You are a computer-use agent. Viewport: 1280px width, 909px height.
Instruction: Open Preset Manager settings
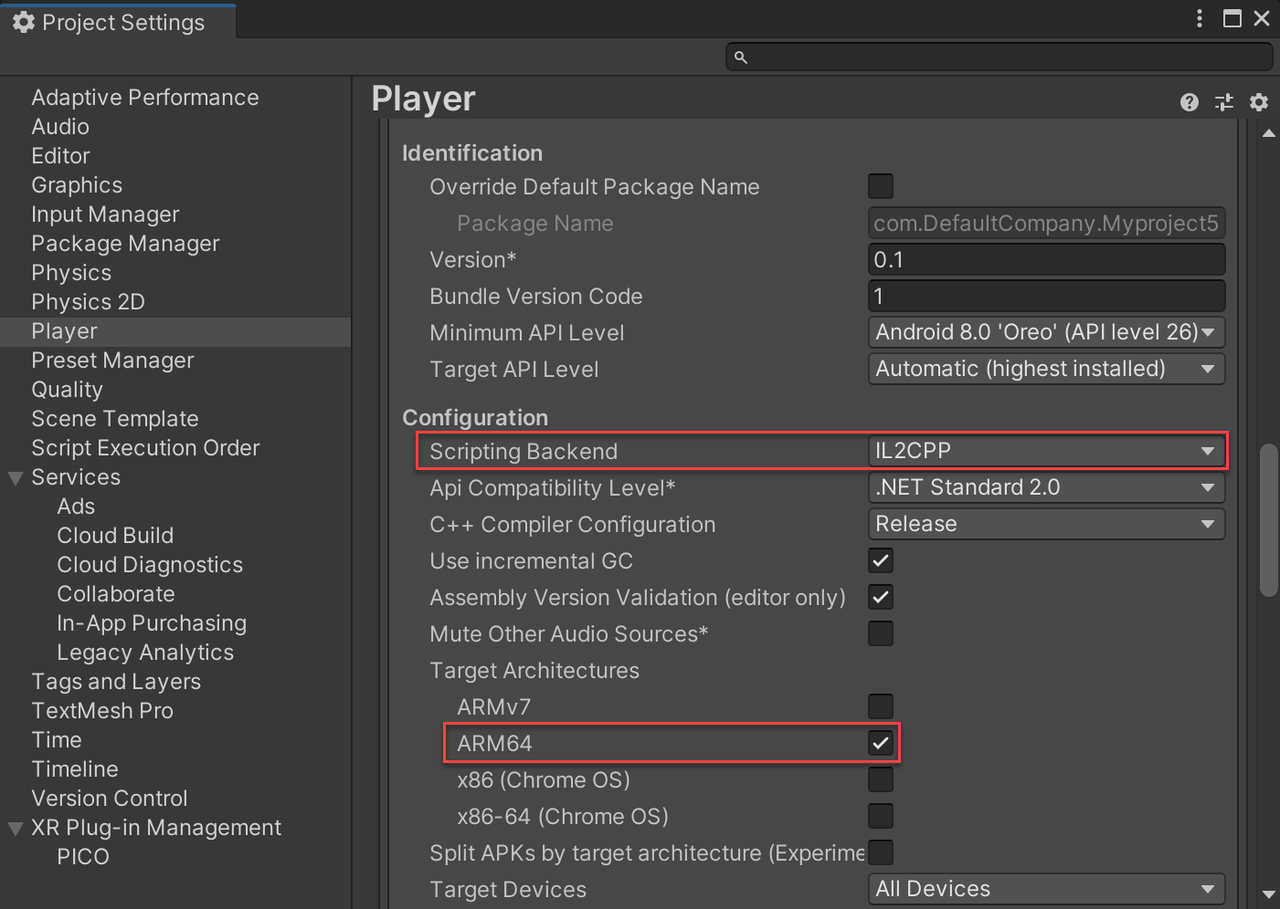(x=112, y=360)
